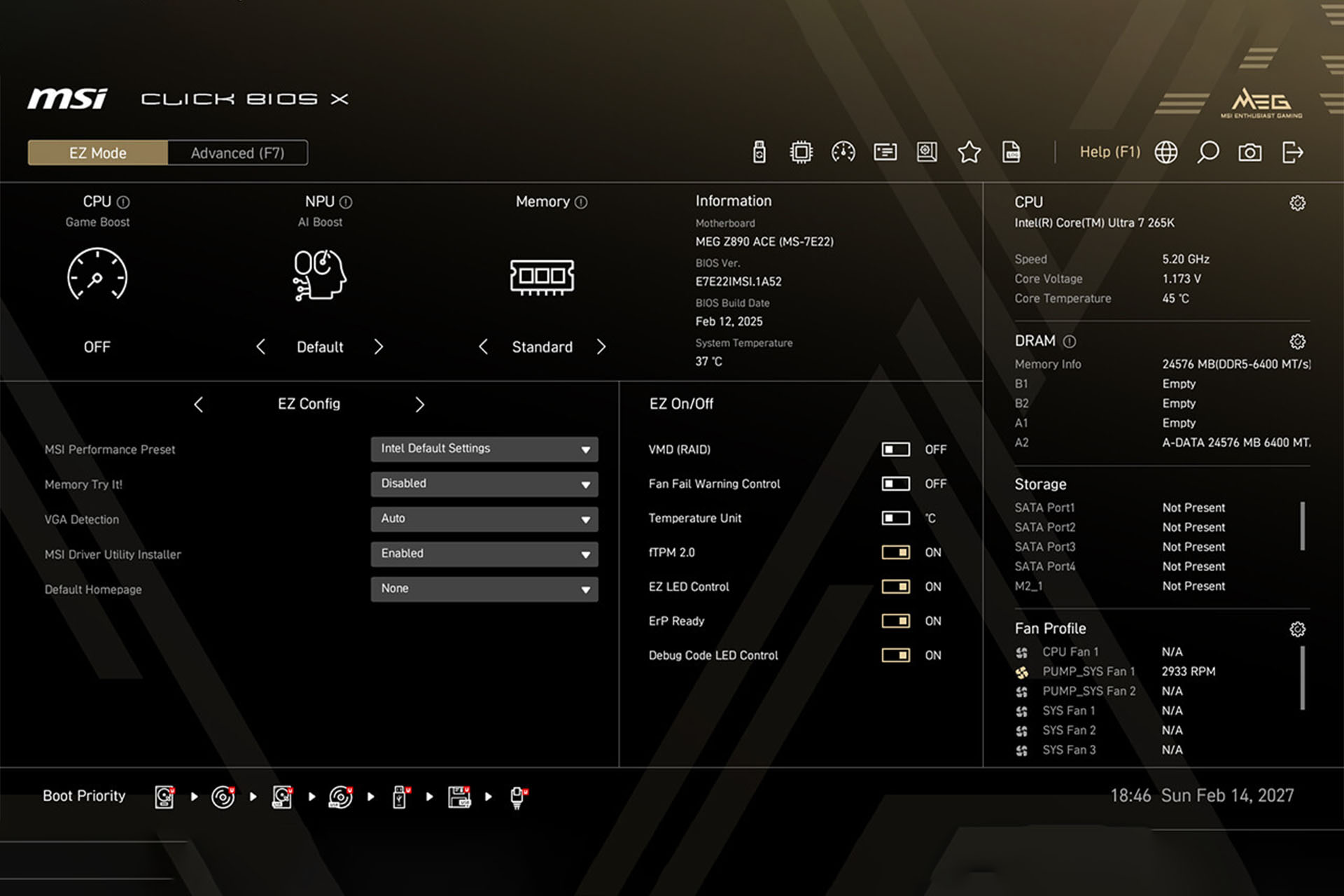
Task: Select the EZ Mode tab
Action: [x=97, y=153]
